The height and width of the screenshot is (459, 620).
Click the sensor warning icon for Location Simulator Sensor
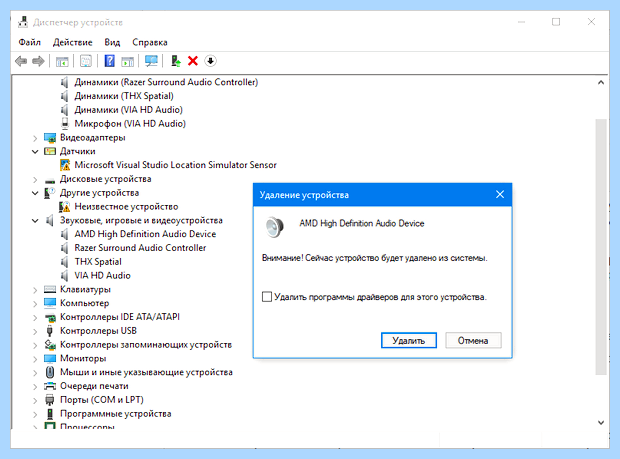(x=65, y=165)
